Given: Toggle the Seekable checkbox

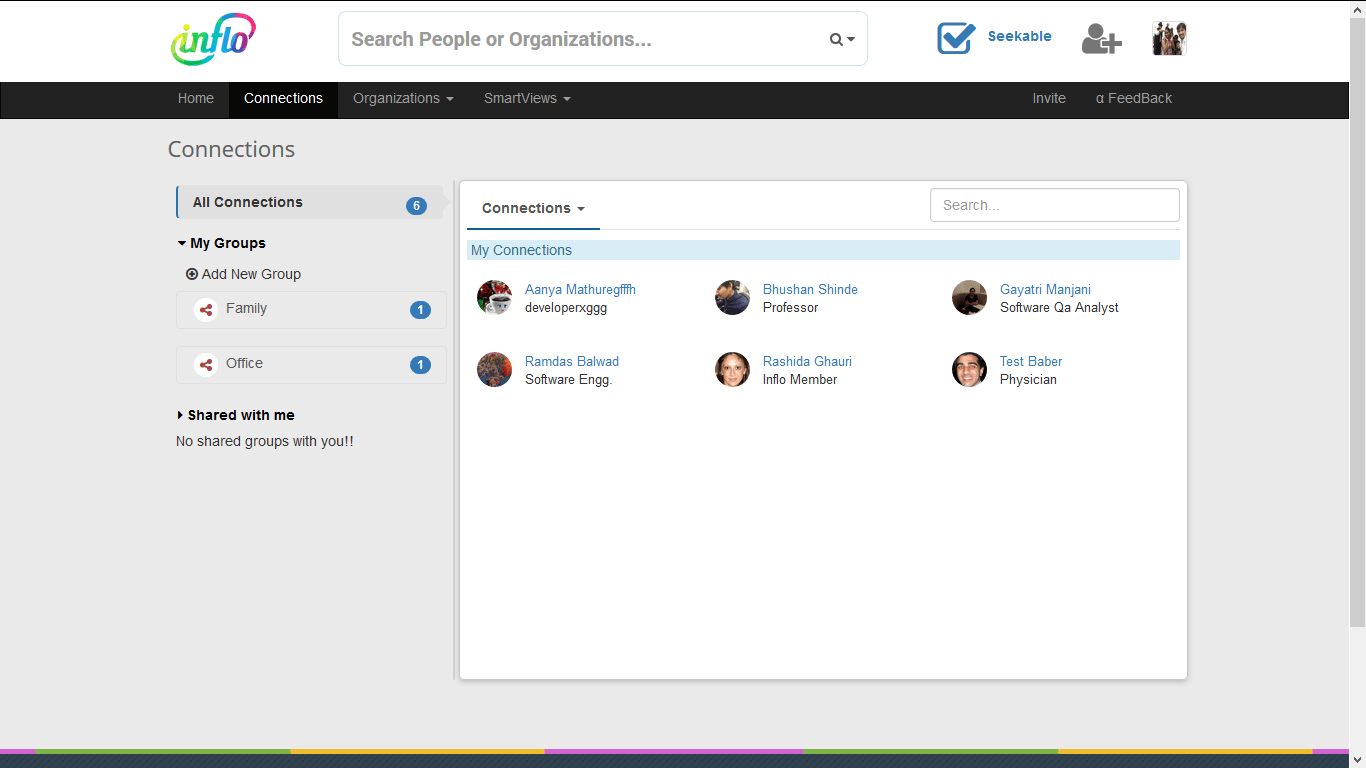Looking at the screenshot, I should pos(956,38).
